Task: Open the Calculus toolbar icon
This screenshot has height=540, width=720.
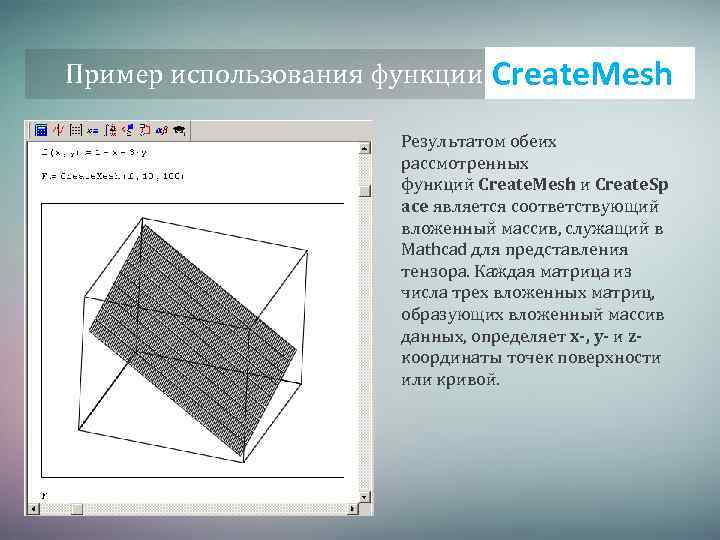Action: [x=110, y=130]
